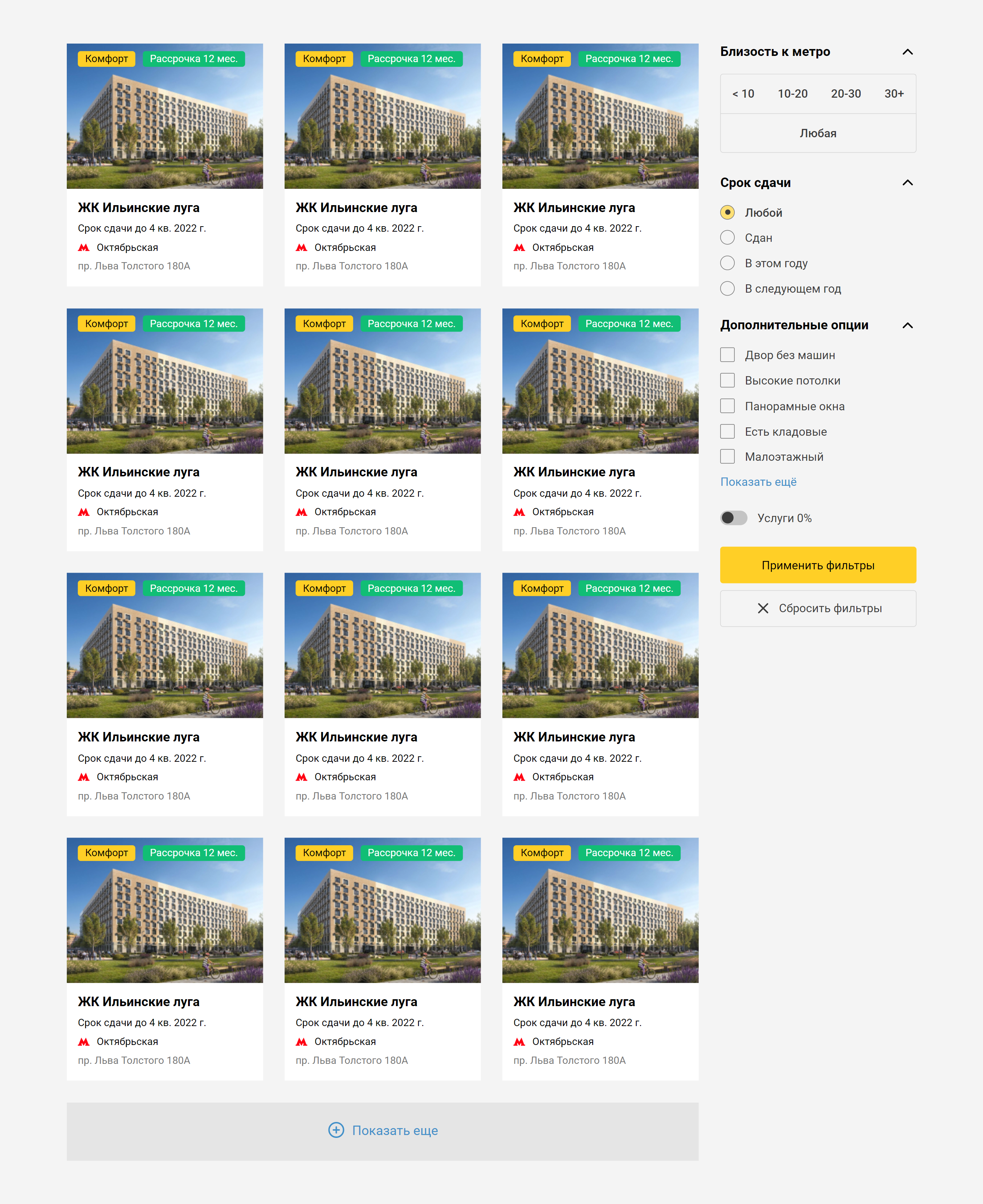Collapse the Близость к метро section
This screenshot has height=1204, width=983.
(x=907, y=52)
